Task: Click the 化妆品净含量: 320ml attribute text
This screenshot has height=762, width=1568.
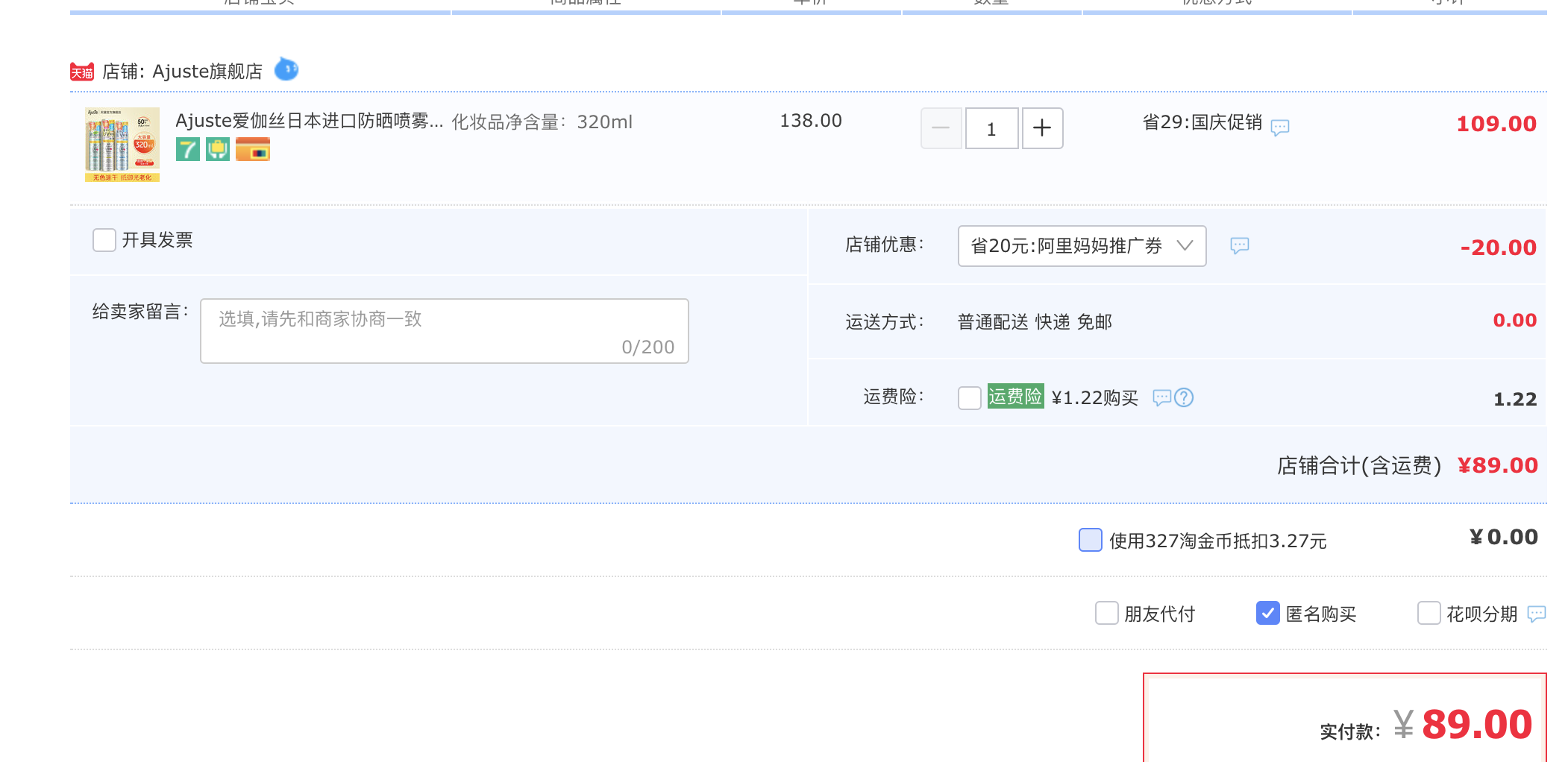Action: (x=542, y=122)
